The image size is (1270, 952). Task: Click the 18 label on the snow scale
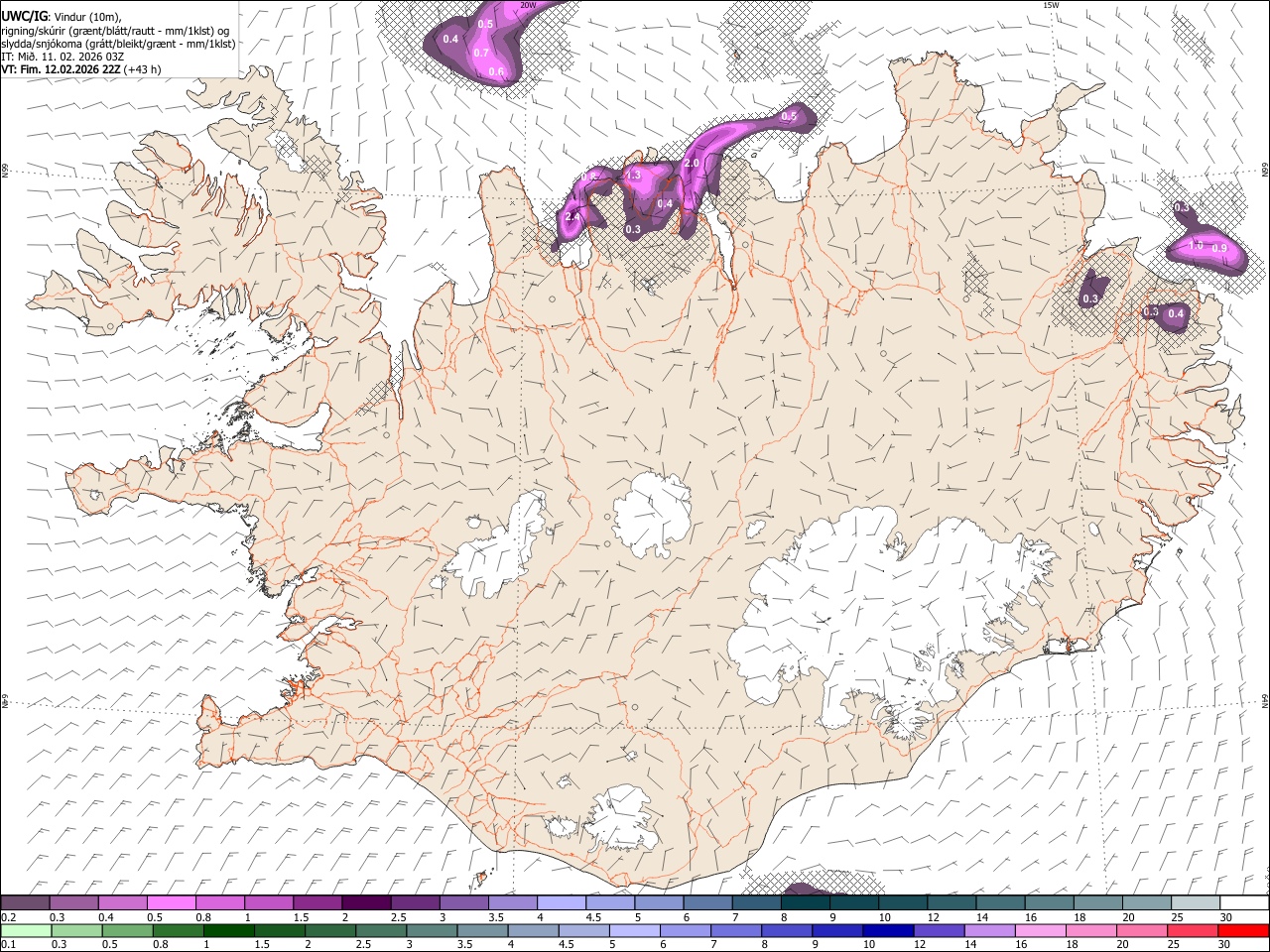[1079, 917]
